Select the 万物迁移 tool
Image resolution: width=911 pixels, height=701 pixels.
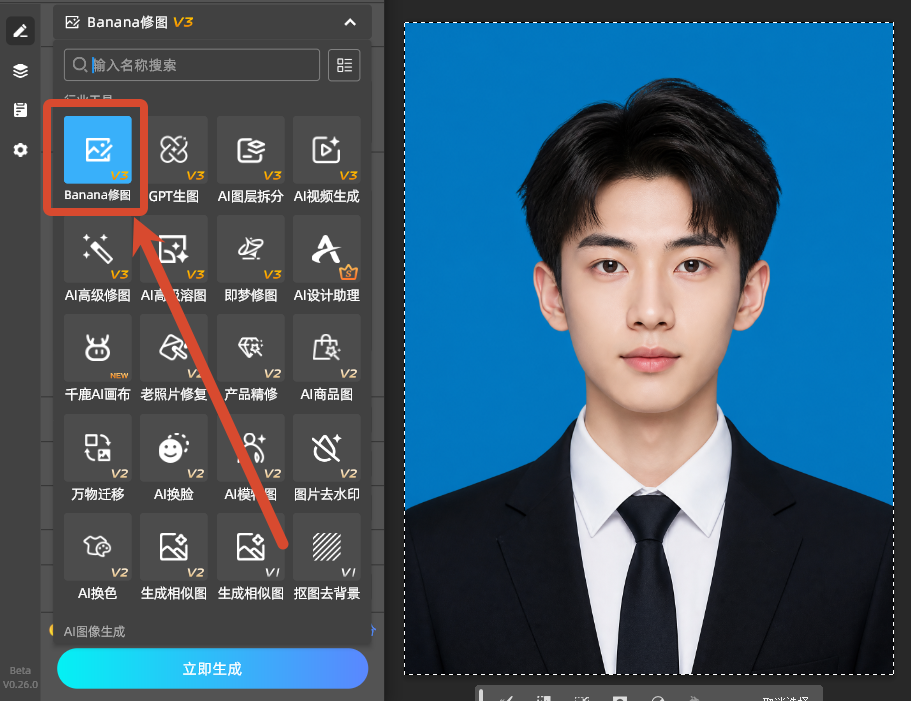98,448
